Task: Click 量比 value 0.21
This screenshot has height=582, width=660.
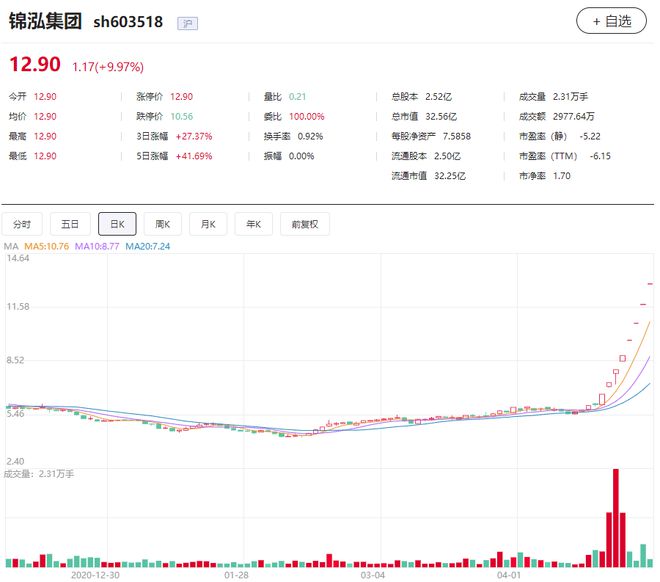Action: pyautogui.click(x=297, y=97)
